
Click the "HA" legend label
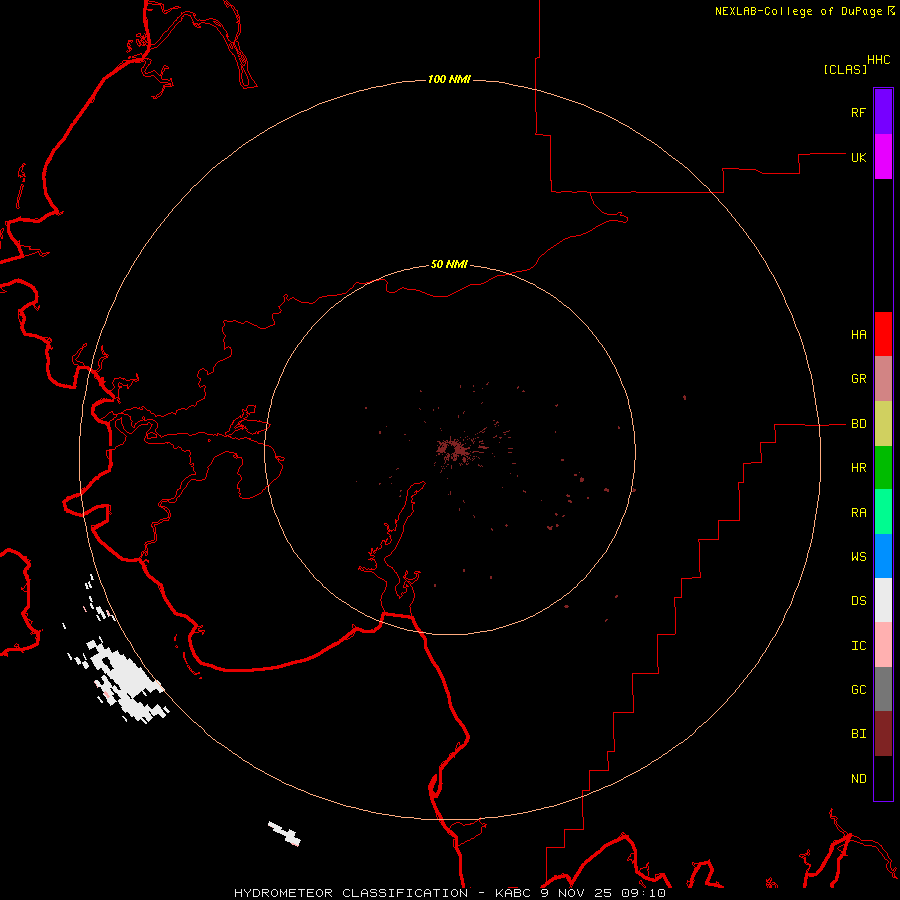coord(858,335)
